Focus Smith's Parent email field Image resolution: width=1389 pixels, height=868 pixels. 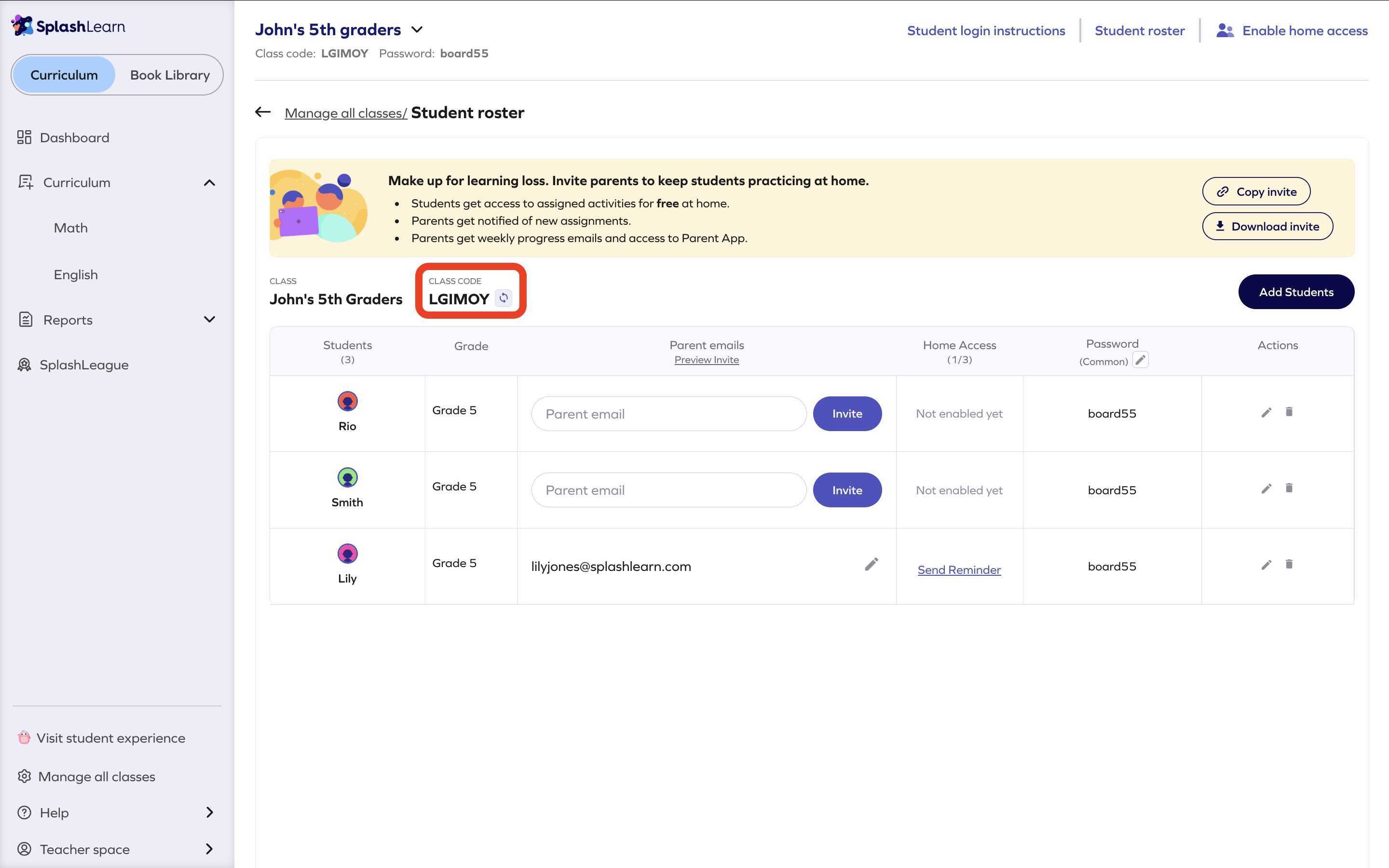(668, 489)
